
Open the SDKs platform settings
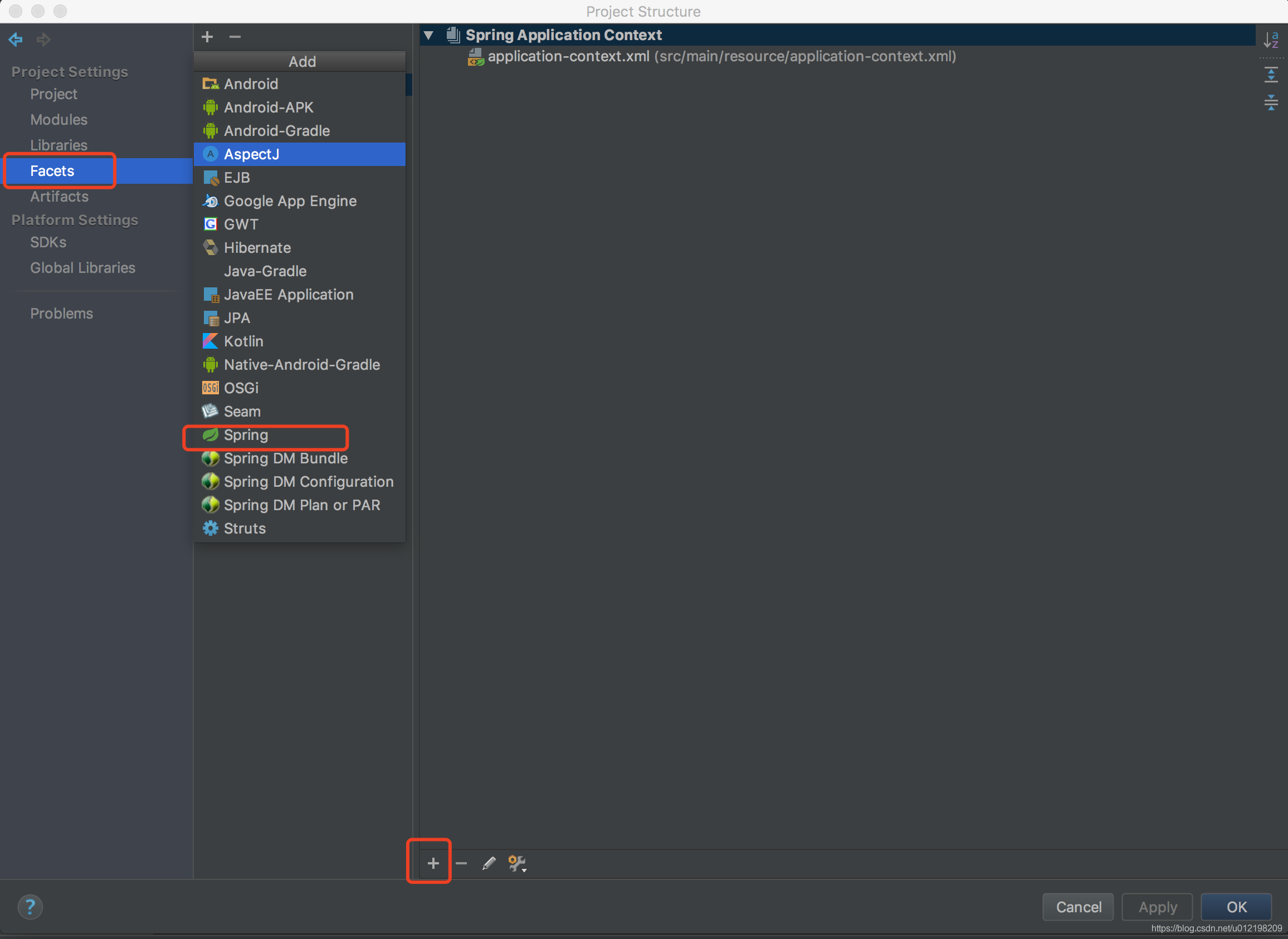point(48,242)
